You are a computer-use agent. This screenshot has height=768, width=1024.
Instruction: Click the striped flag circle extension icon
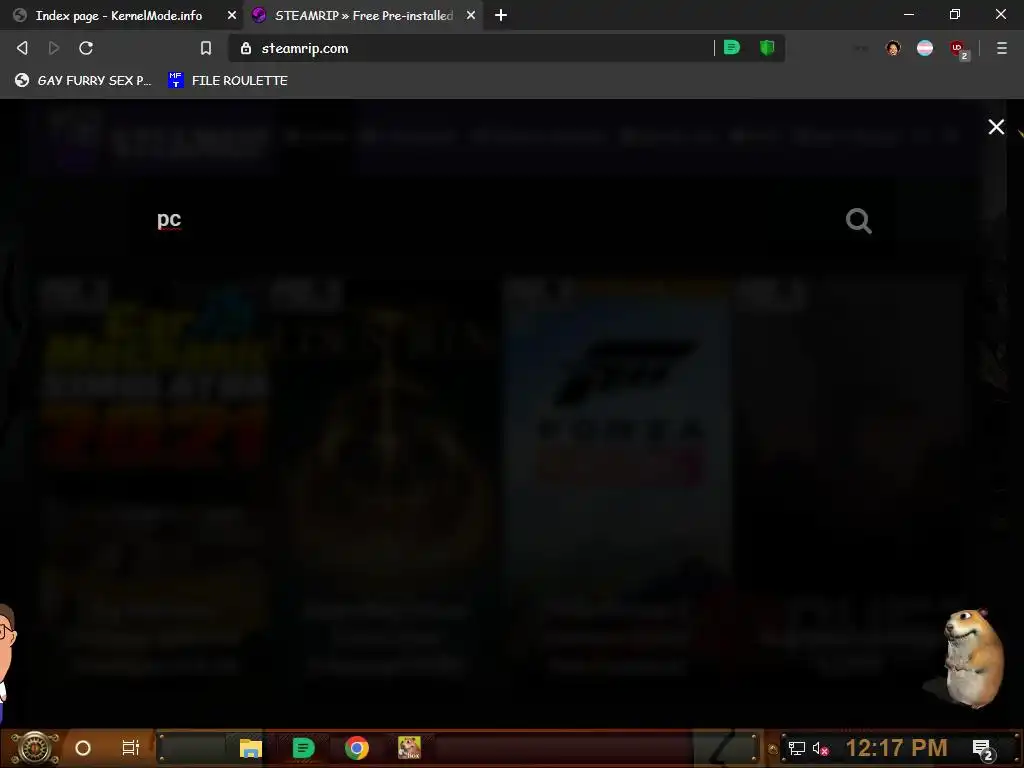tap(925, 48)
